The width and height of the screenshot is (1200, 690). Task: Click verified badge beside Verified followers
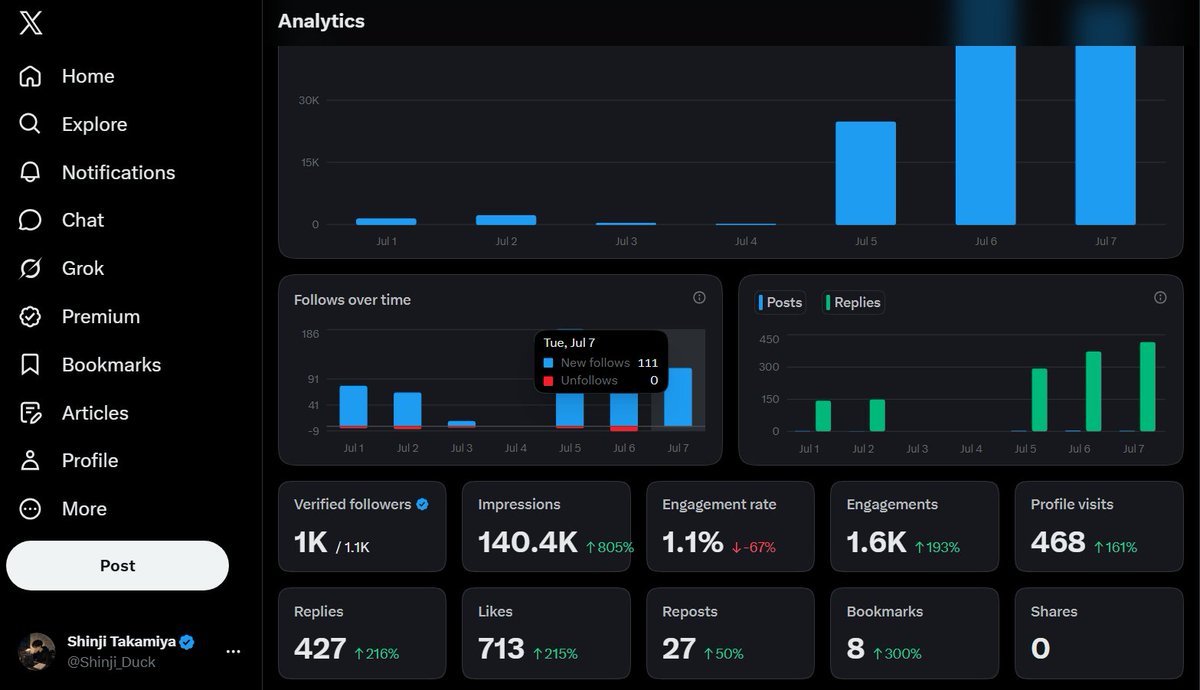pos(422,504)
